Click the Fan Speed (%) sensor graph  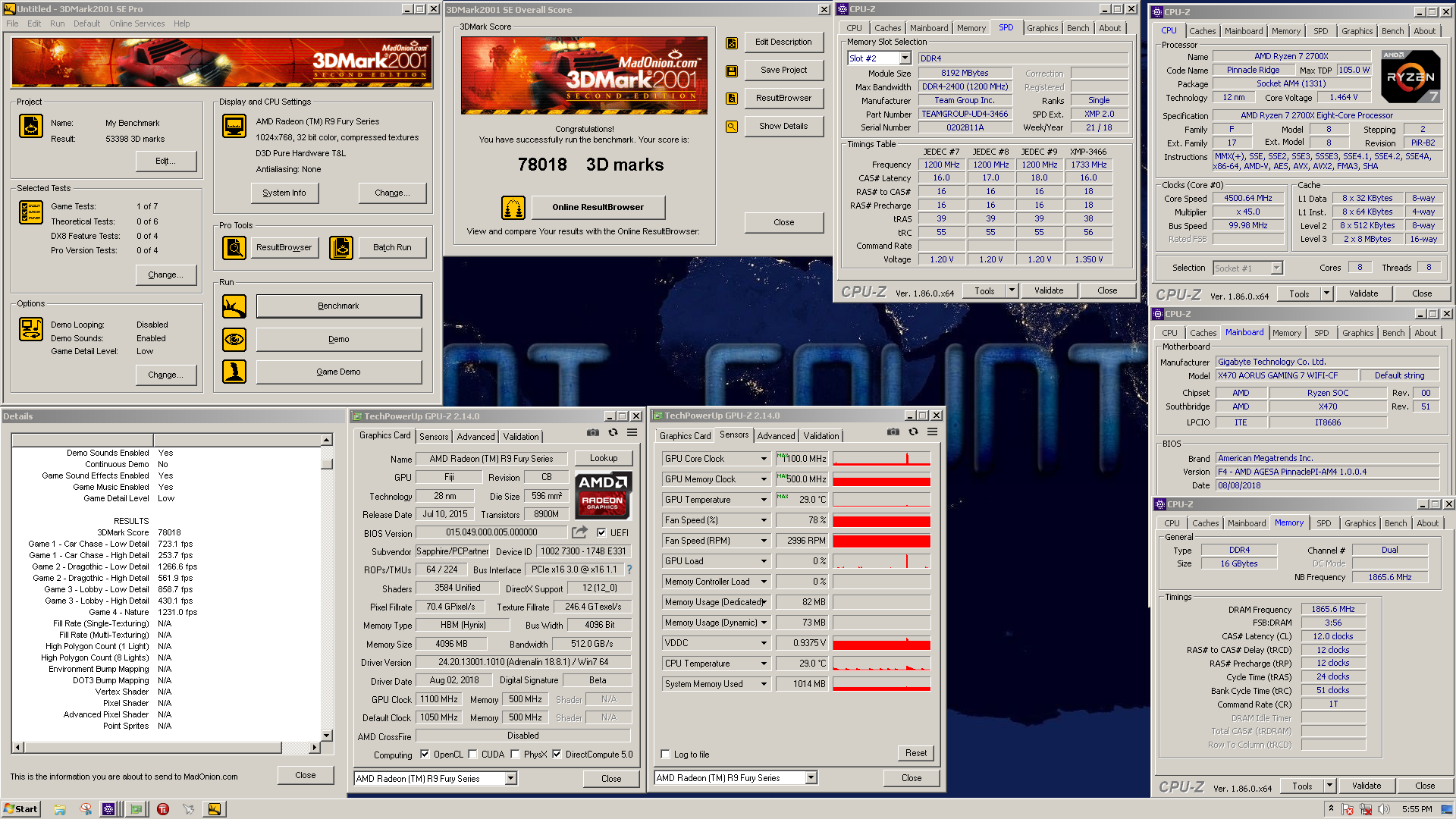881,520
